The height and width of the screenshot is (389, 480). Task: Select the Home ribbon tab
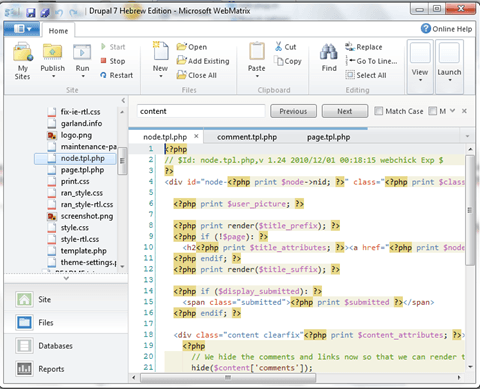click(58, 31)
